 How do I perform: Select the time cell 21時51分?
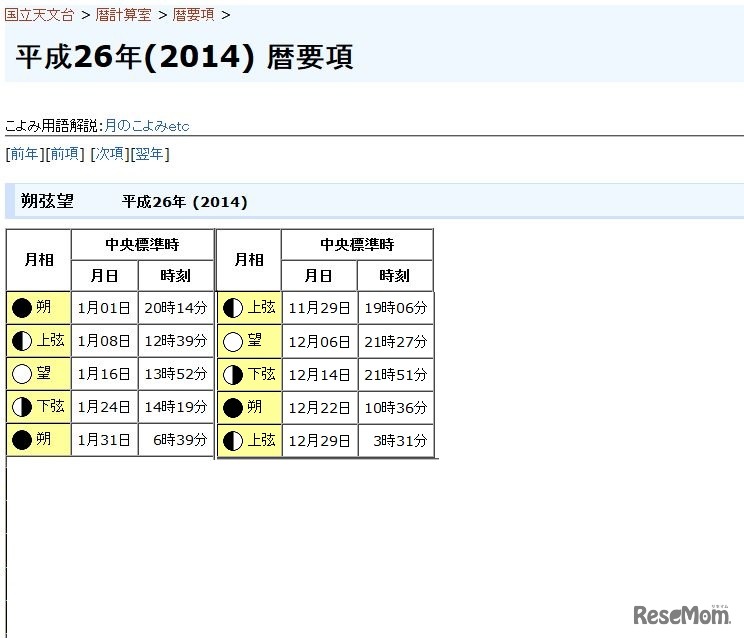tap(396, 375)
